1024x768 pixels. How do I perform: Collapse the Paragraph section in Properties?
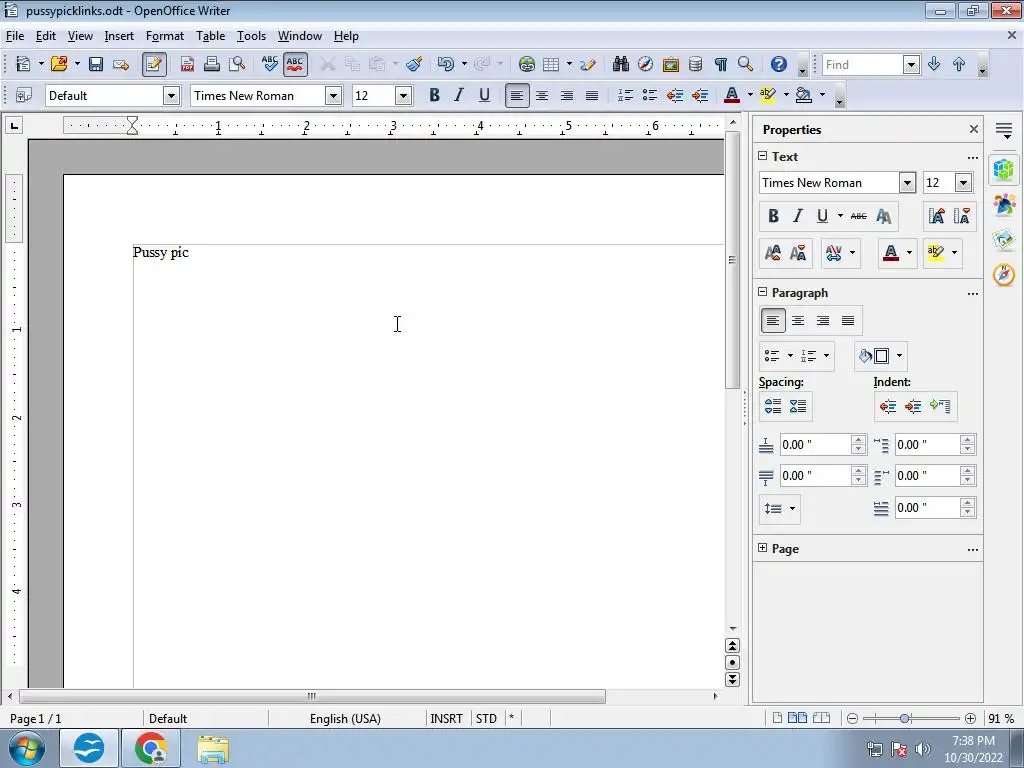(x=762, y=292)
